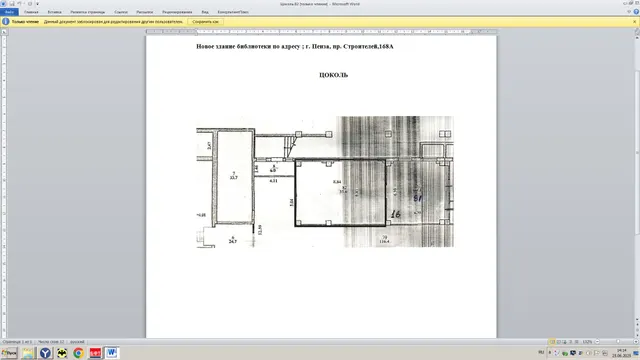Click the Action Center flag tray icon
640x360 pixels.
pos(596,353)
